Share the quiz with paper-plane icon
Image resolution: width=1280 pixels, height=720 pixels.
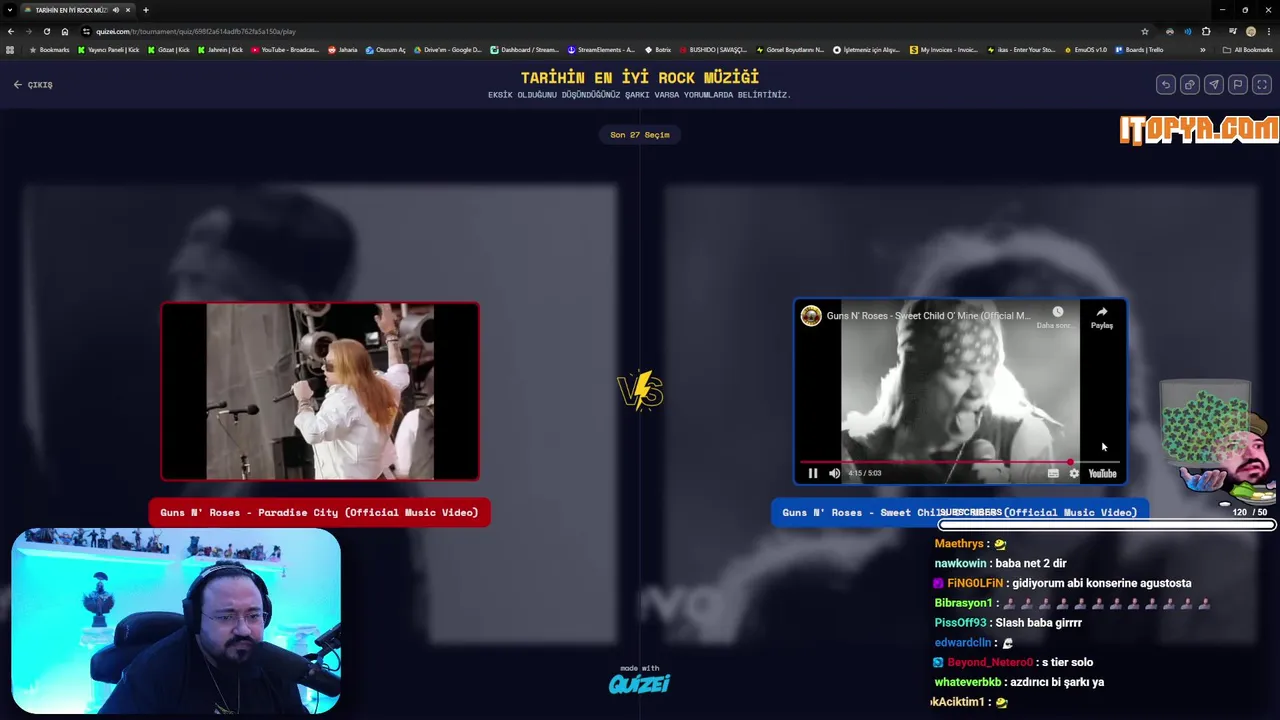[1213, 85]
